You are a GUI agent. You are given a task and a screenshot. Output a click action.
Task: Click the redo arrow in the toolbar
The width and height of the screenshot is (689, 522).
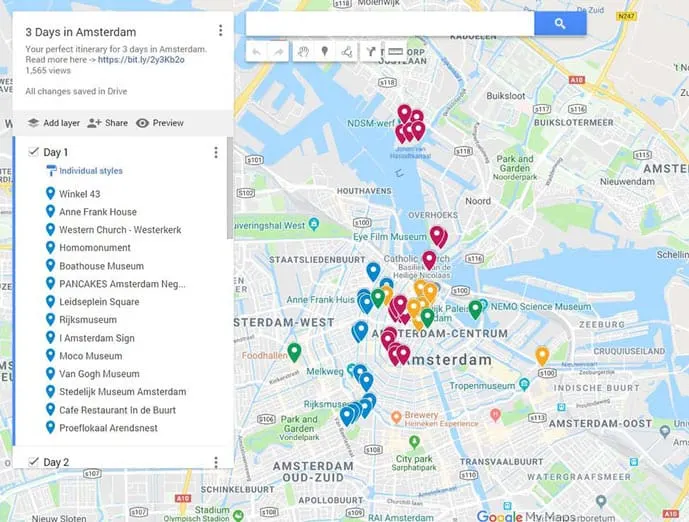pos(278,52)
